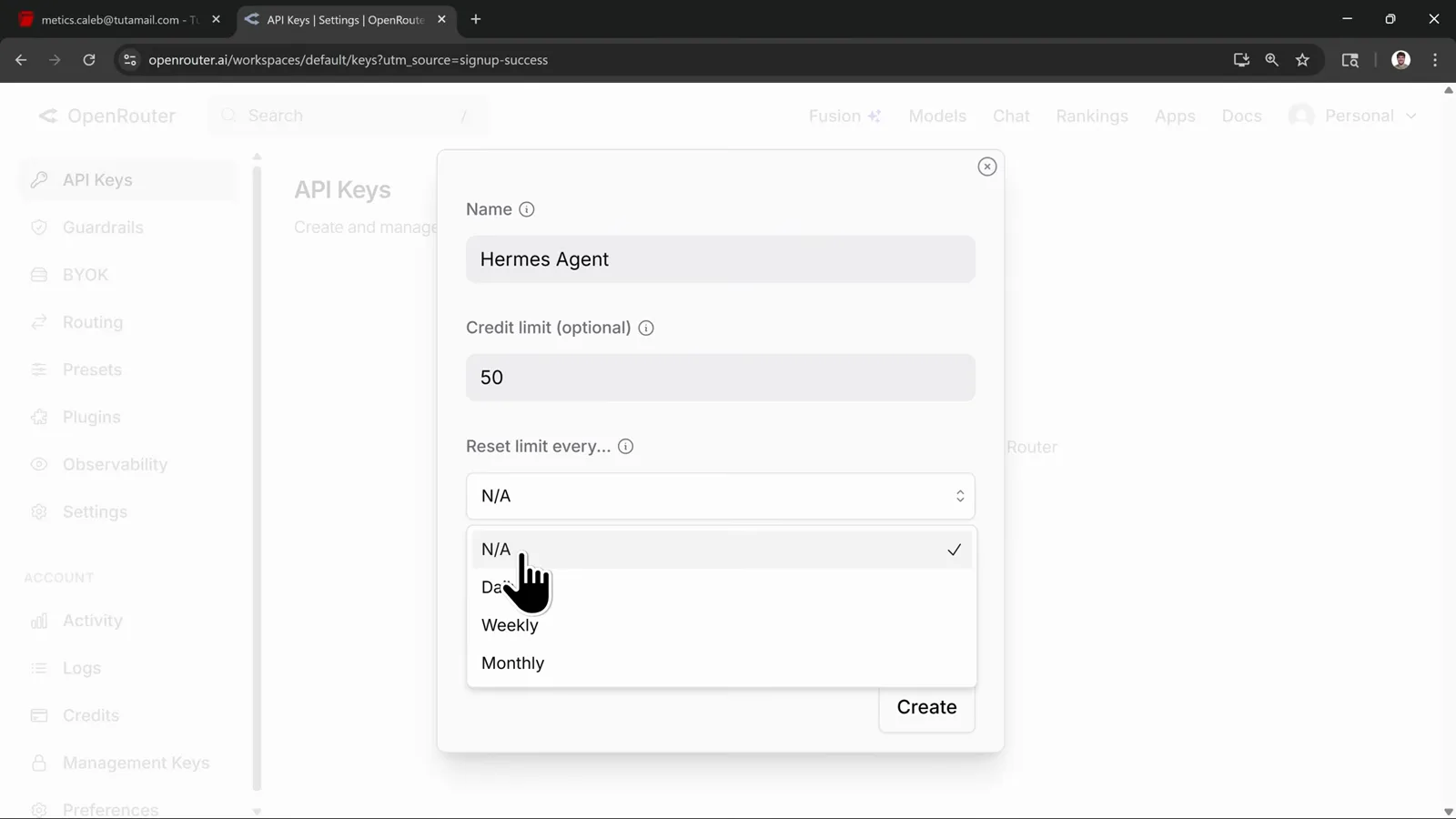
Task: Switch to the Tutamail browser tab
Action: click(118, 19)
